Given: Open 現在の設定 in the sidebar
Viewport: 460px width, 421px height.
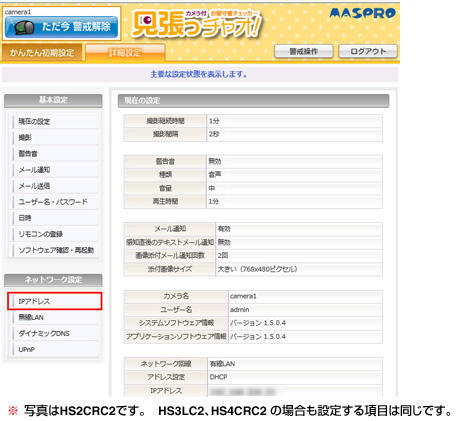Looking at the screenshot, I should (54, 122).
